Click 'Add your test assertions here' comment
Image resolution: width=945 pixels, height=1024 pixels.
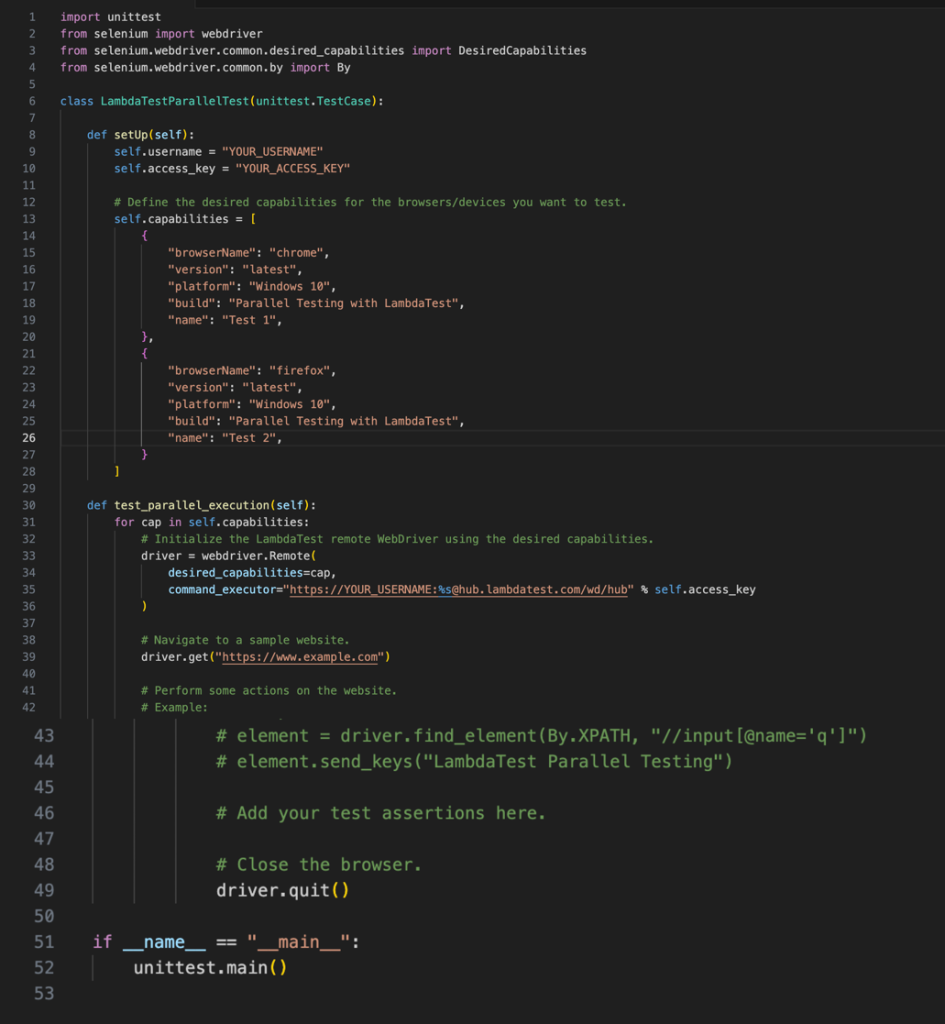381,813
